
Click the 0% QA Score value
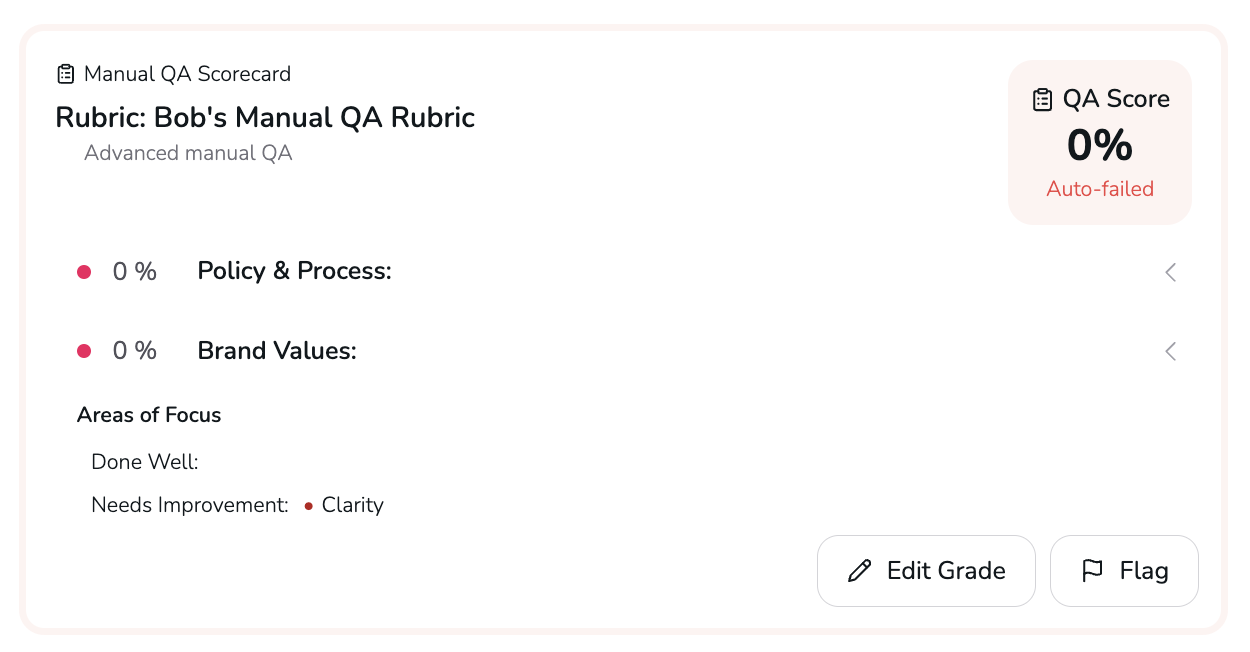1100,146
